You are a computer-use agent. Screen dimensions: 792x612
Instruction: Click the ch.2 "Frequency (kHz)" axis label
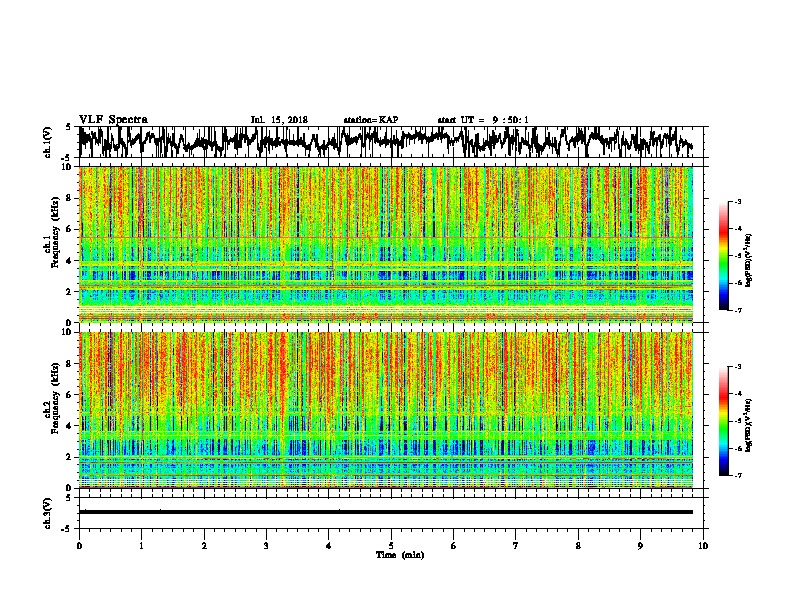[55, 398]
